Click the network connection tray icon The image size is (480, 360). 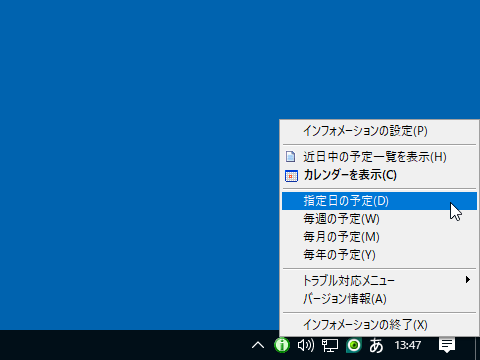pyautogui.click(x=330, y=345)
